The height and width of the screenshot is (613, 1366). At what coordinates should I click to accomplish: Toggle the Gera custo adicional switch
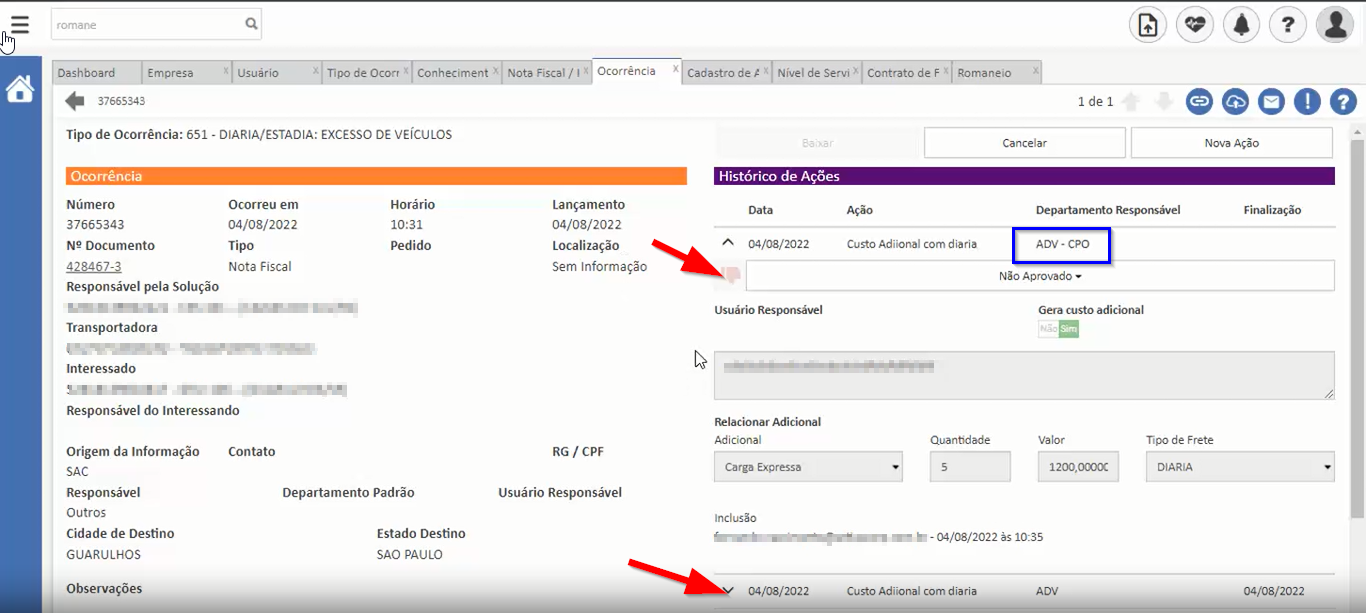pos(1058,329)
